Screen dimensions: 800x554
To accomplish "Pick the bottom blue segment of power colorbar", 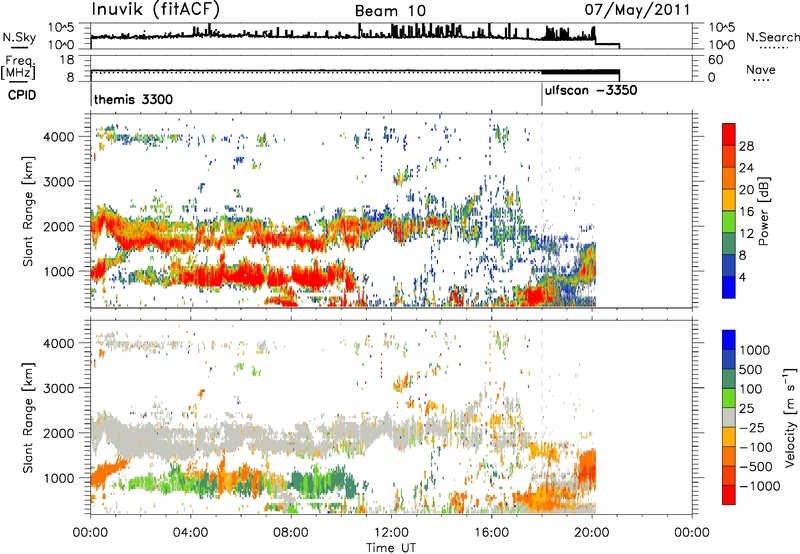I will (729, 287).
